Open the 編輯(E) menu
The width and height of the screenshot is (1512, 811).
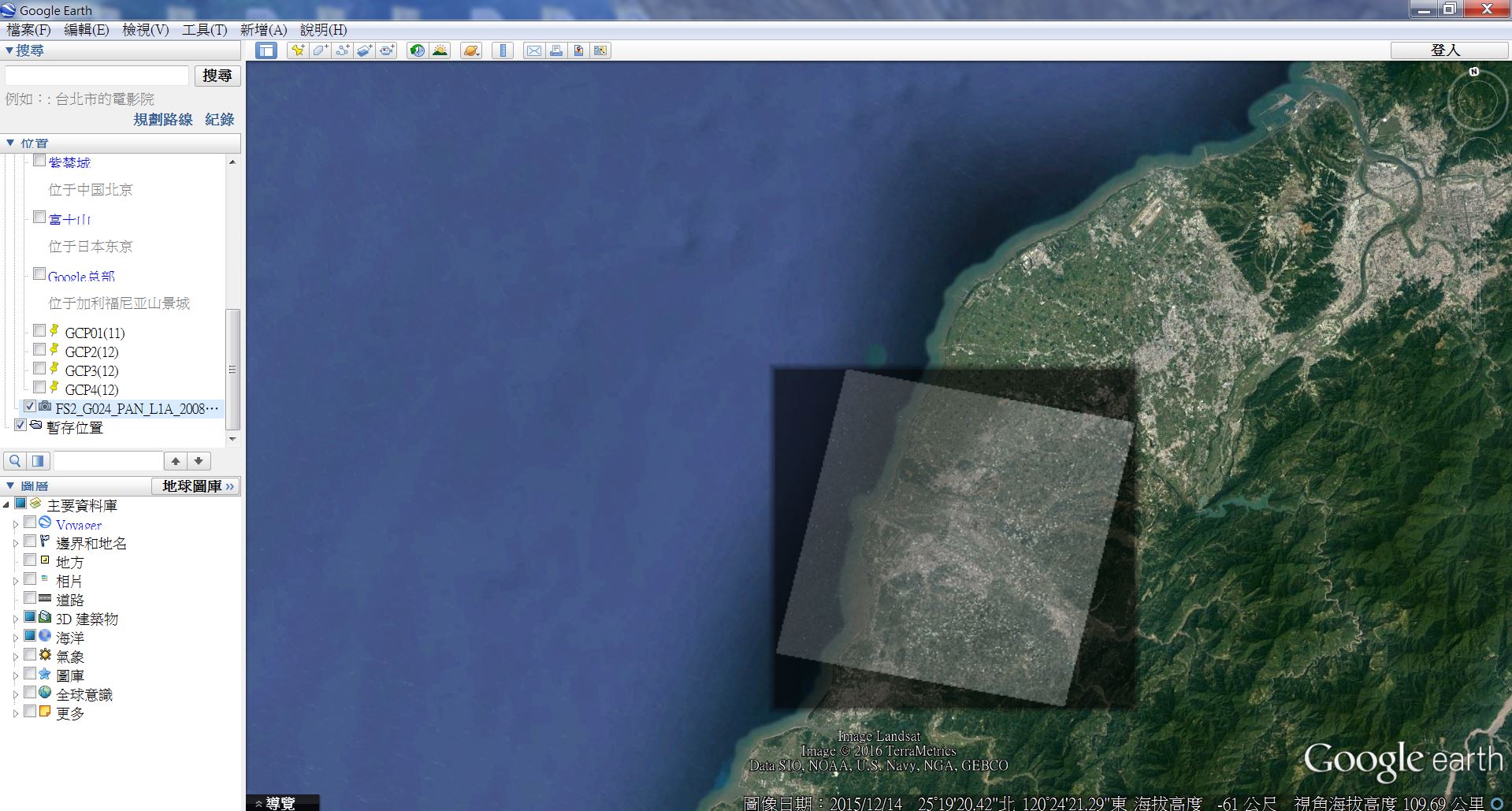[86, 30]
